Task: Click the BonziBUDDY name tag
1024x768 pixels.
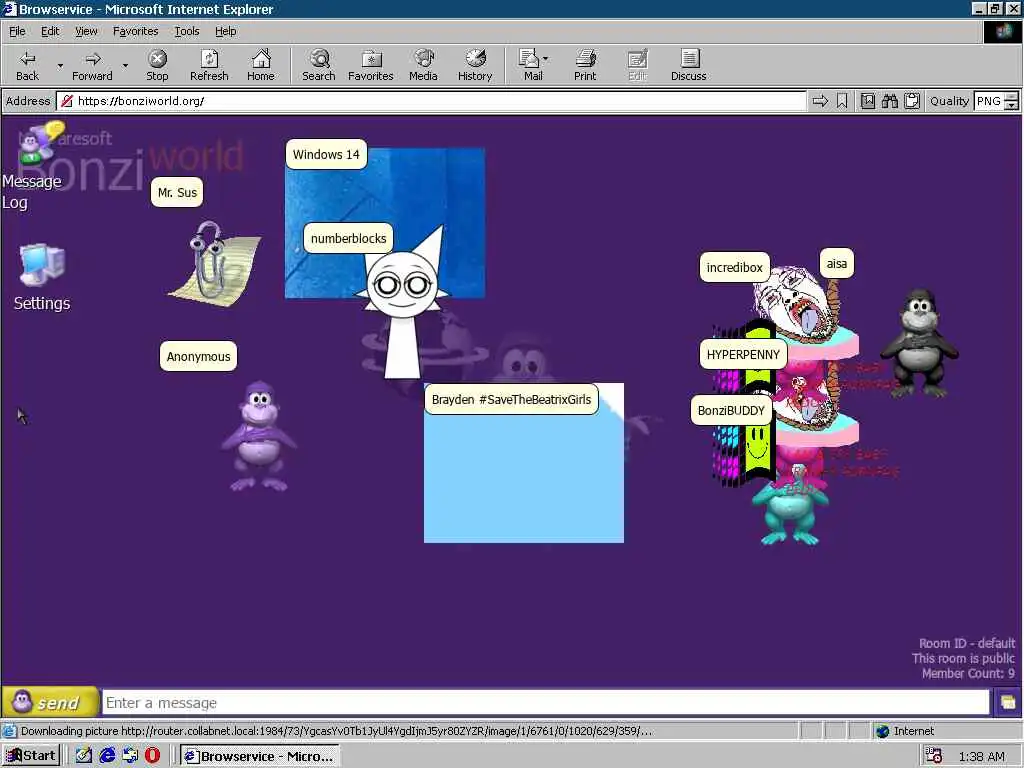Action: point(731,410)
